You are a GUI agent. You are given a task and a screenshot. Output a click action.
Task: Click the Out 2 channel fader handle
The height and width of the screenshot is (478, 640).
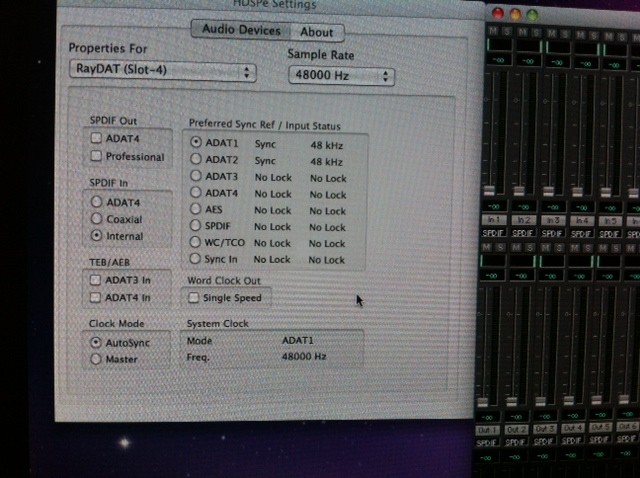point(511,401)
